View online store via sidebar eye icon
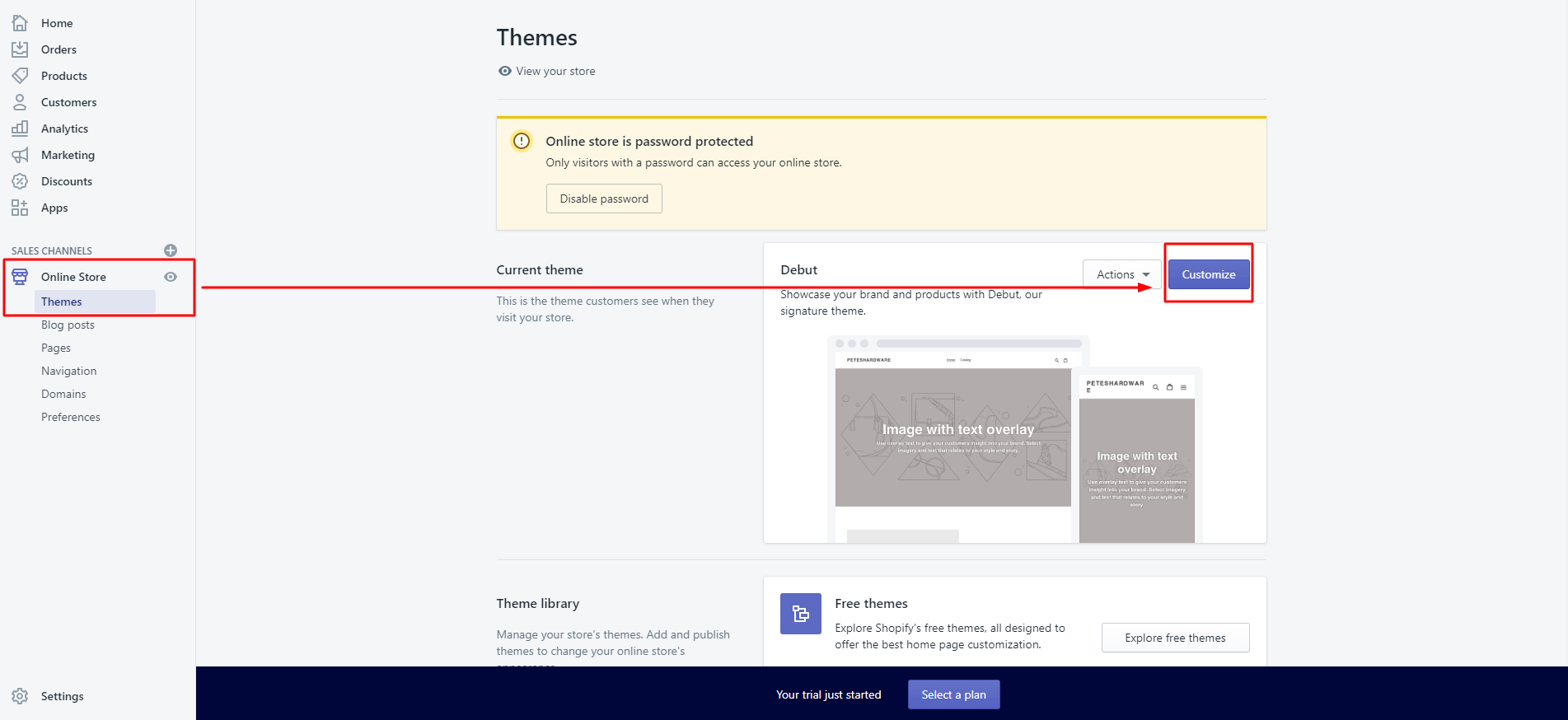 pos(171,277)
